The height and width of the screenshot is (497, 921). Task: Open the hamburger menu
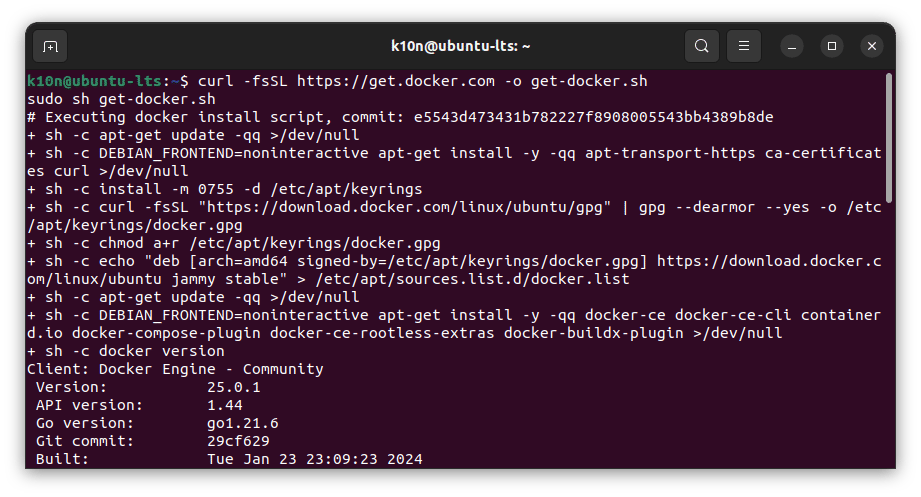tap(743, 46)
